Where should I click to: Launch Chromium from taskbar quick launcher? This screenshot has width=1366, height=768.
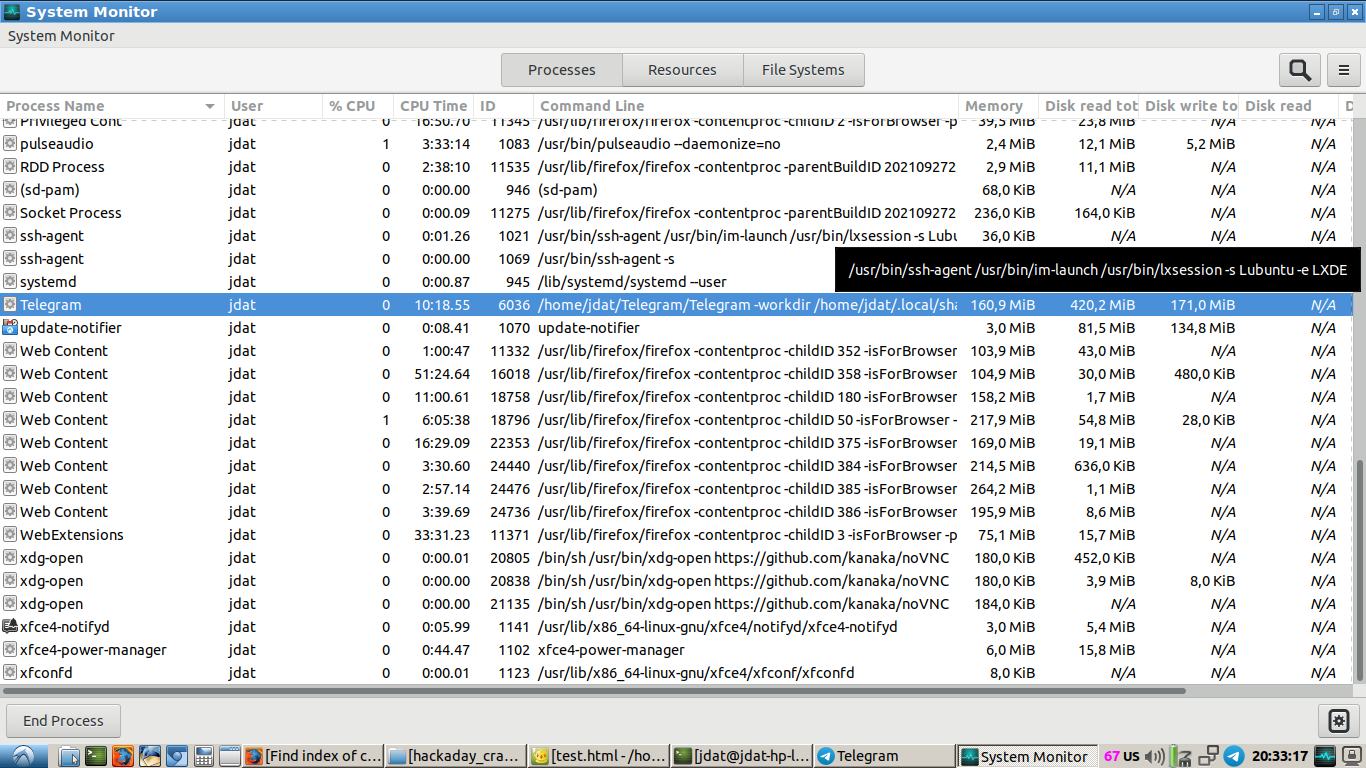[x=177, y=756]
